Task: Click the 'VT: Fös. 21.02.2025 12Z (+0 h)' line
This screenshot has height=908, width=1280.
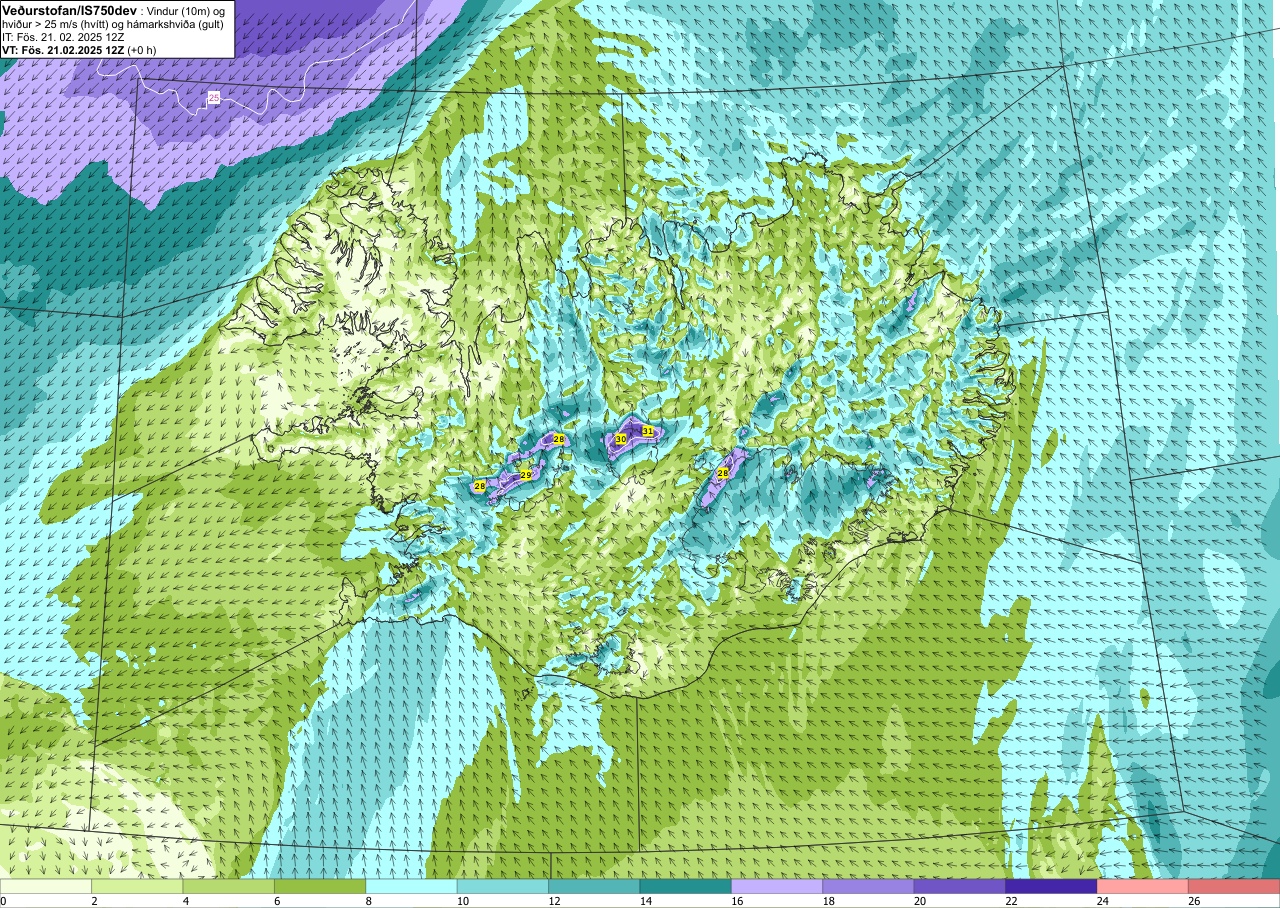Action: click(78, 50)
